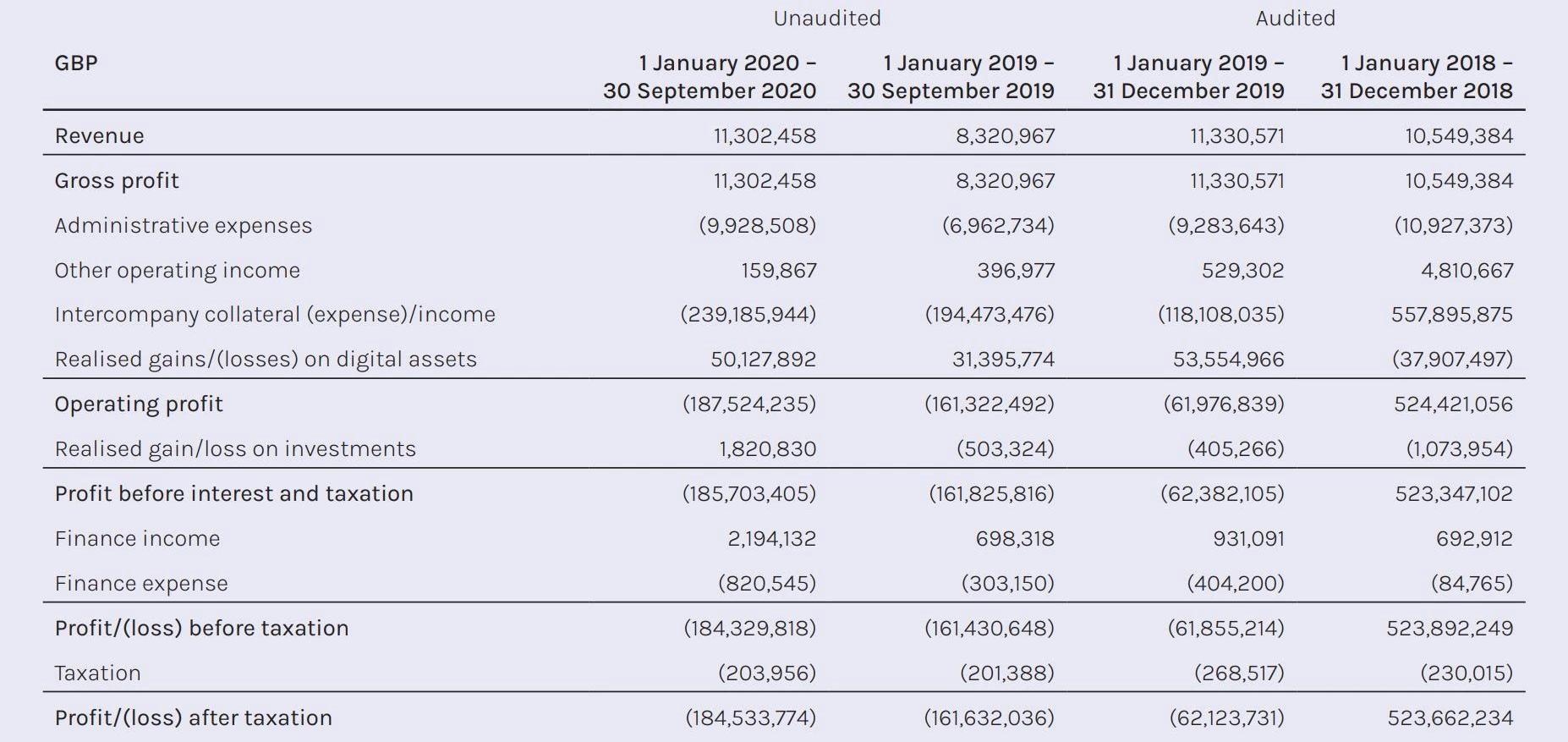Click the Unaudited column group heading
1568x742 pixels.
coord(826,19)
